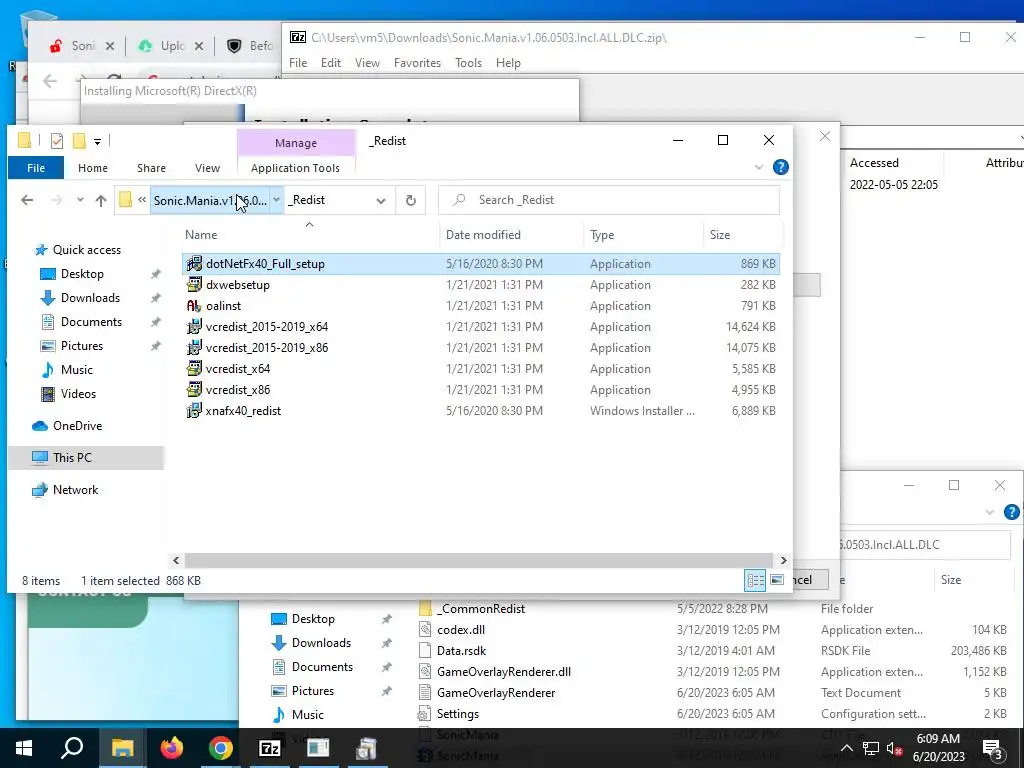This screenshot has height=768, width=1024.
Task: Open the Share ribbon tab
Action: click(152, 168)
